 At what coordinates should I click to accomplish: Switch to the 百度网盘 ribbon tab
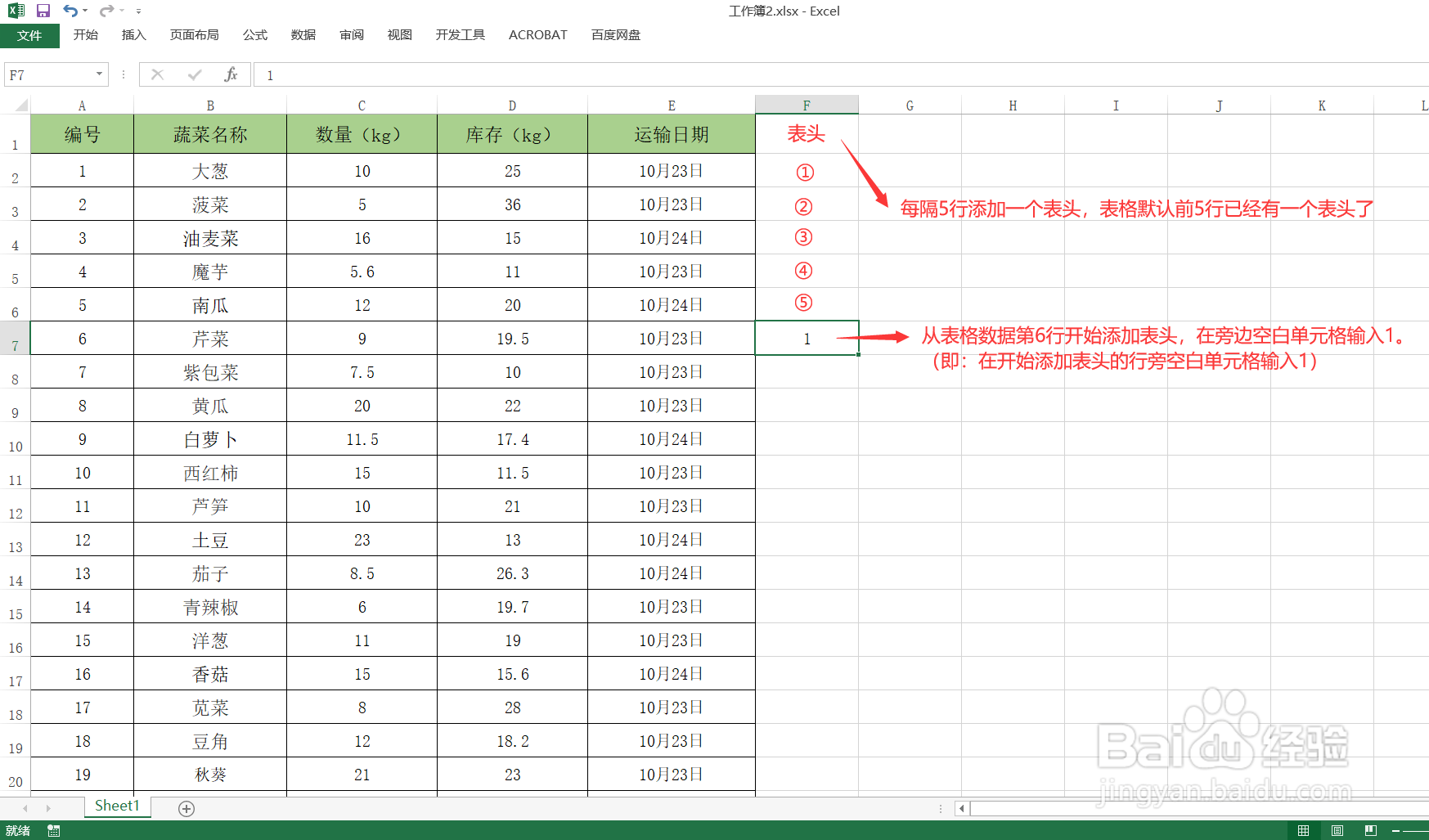(x=616, y=35)
